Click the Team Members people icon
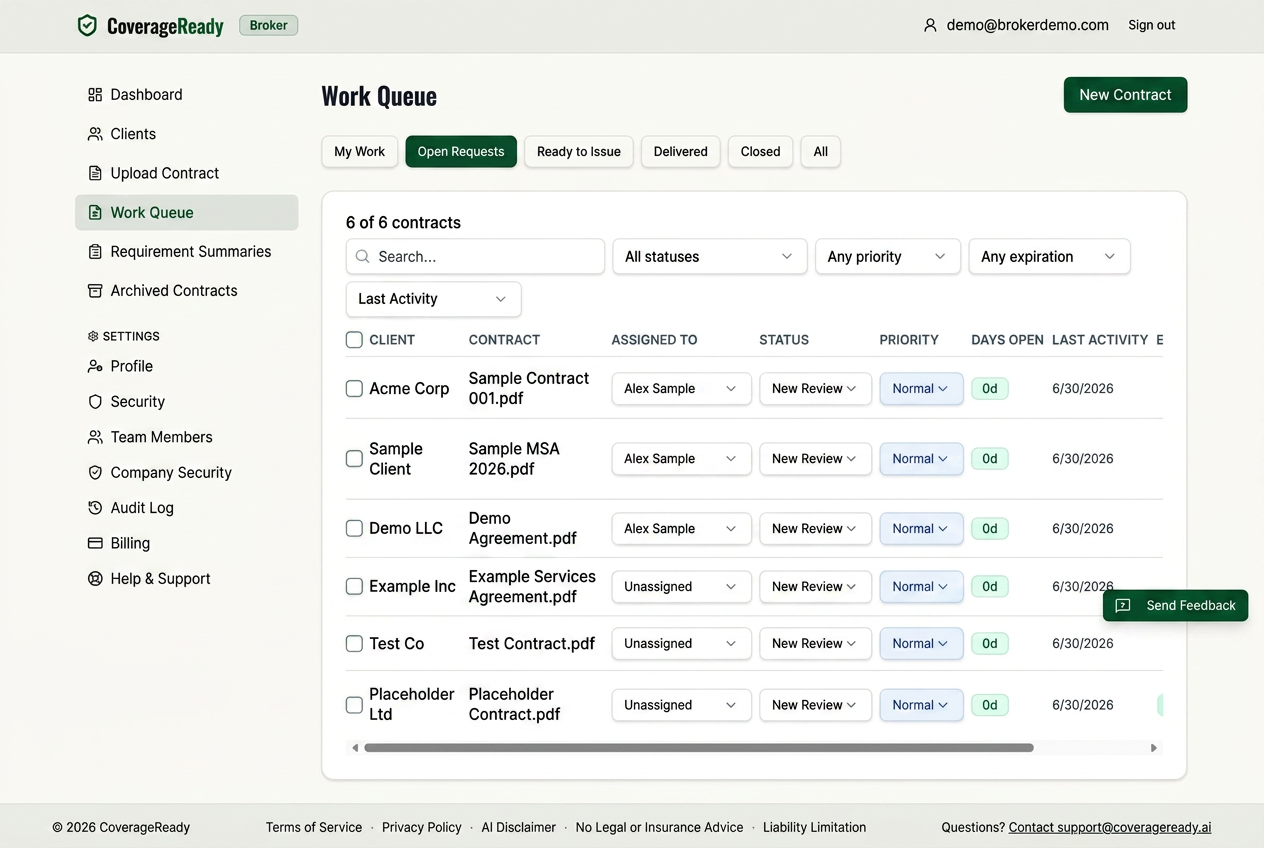 click(95, 437)
